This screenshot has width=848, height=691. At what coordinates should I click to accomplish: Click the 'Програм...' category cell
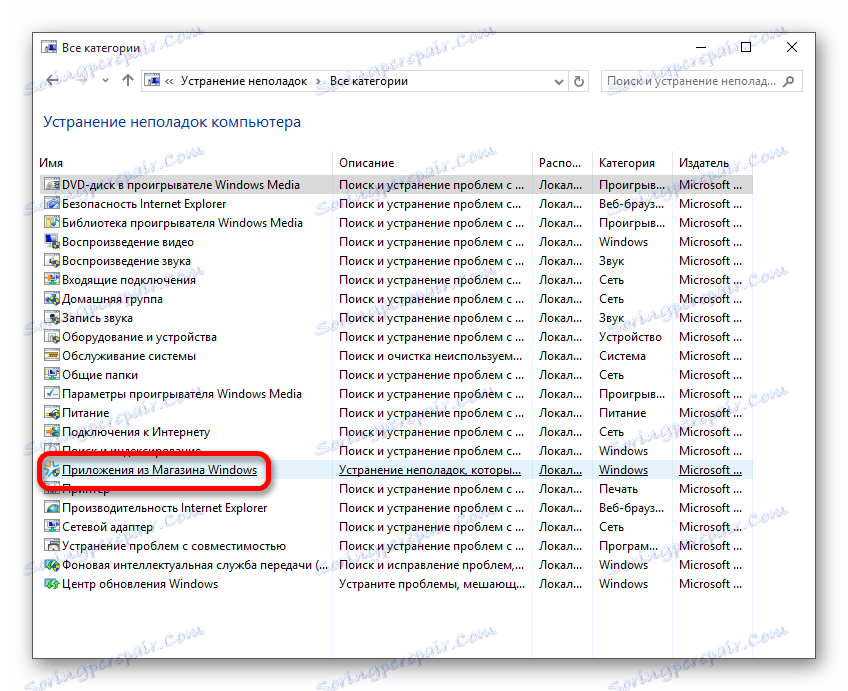pyautogui.click(x=628, y=546)
